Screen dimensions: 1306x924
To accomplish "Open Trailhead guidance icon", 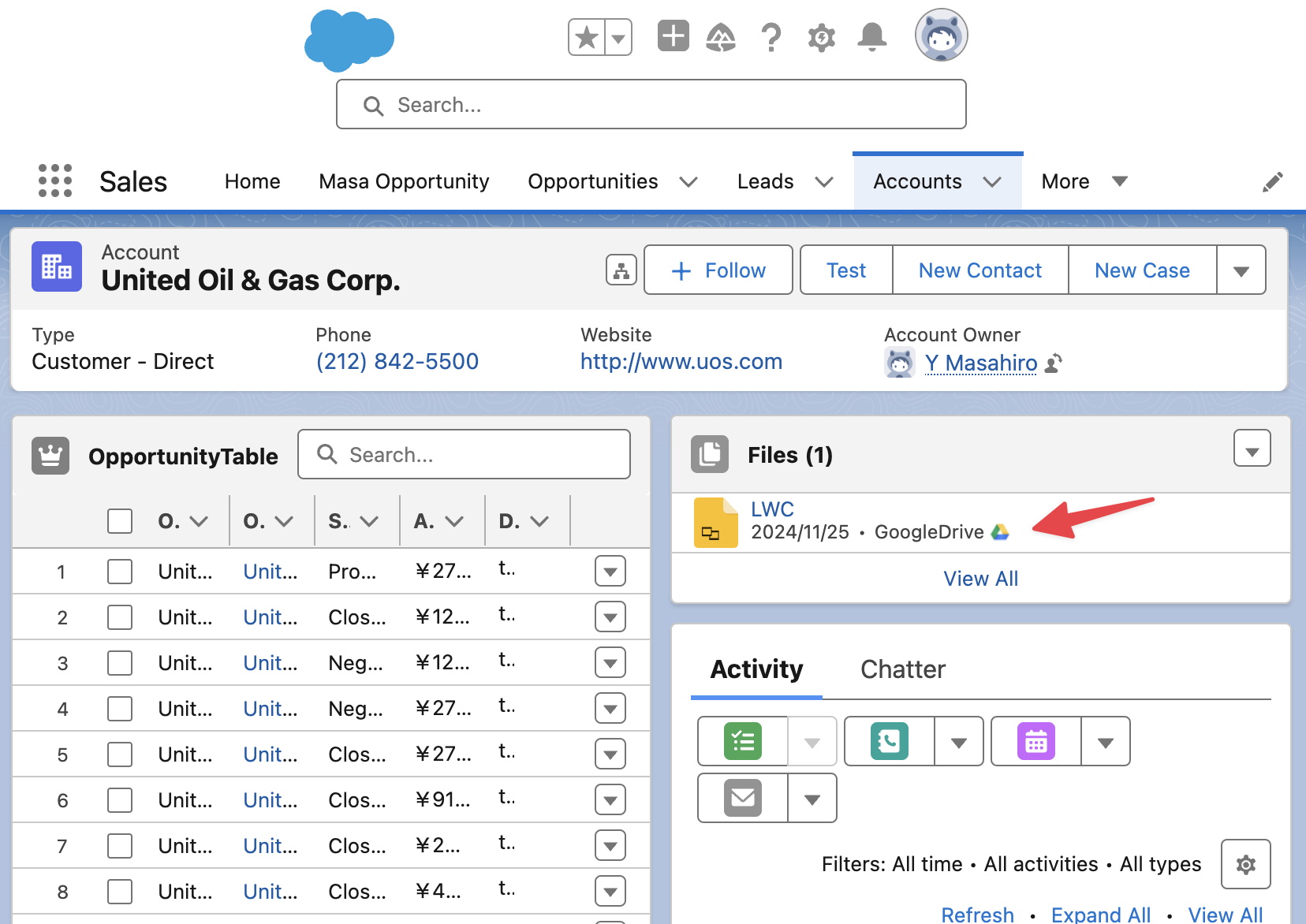I will 721,37.
